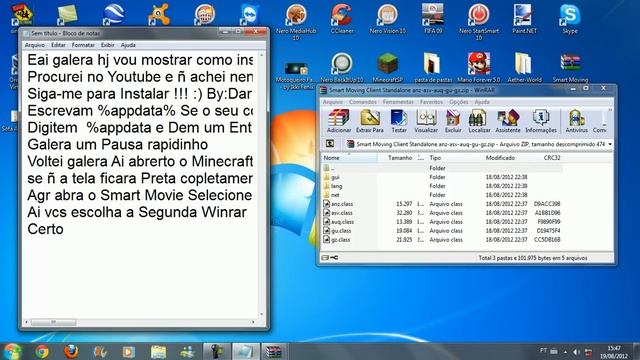Switch to WinRAR via taskbar button
640x360 pixels.
273,351
